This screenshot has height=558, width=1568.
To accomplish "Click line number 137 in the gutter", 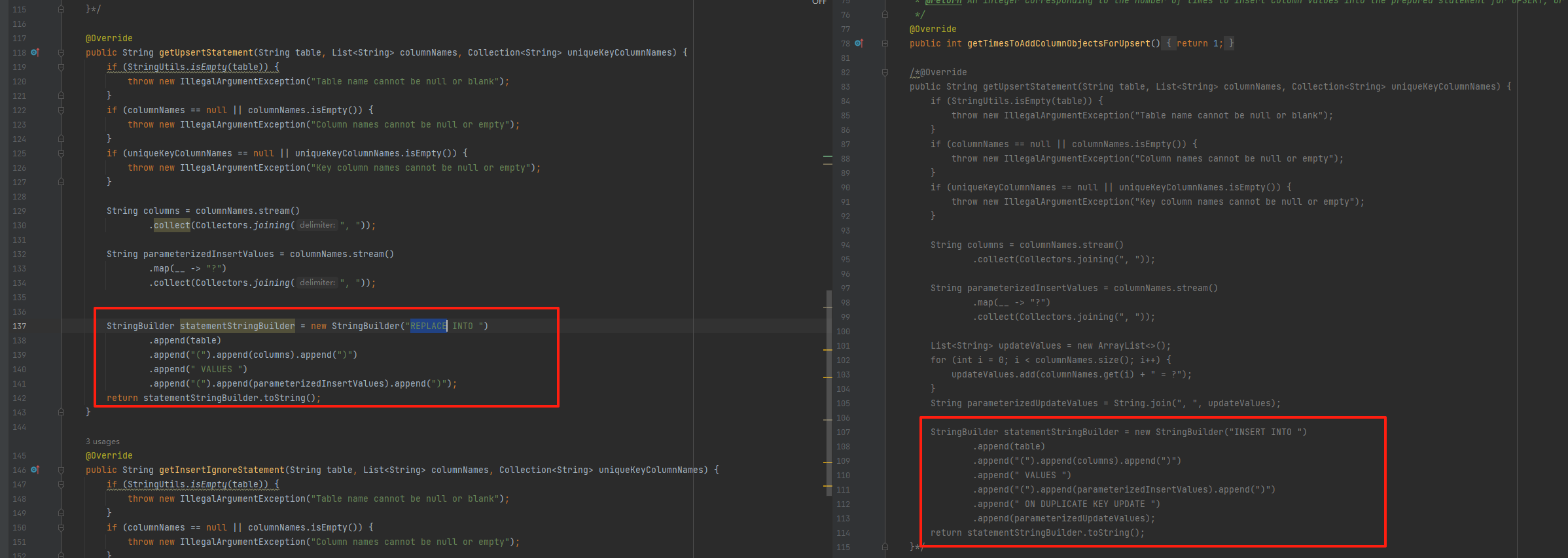I will [20, 326].
